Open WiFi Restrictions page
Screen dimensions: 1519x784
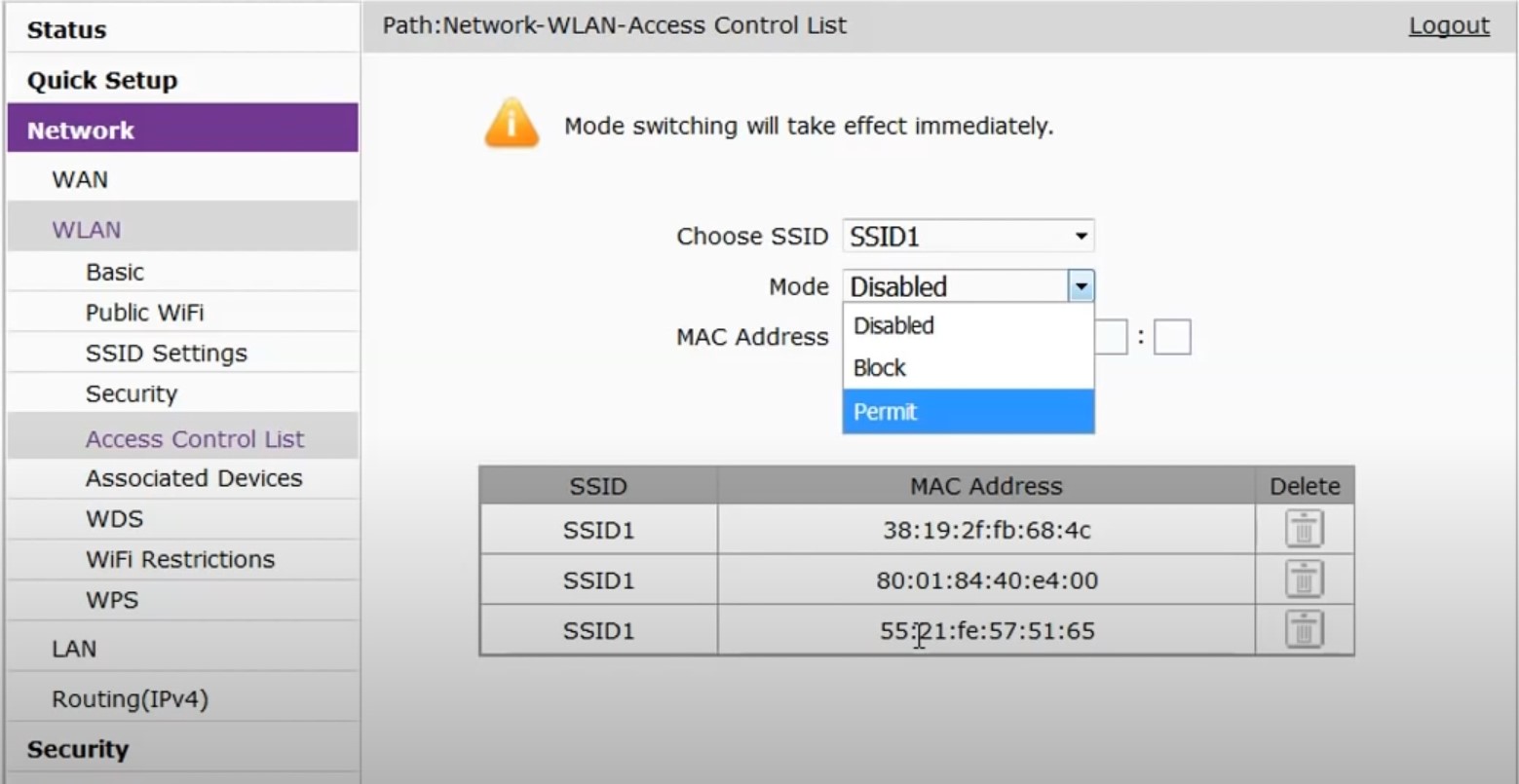click(180, 560)
